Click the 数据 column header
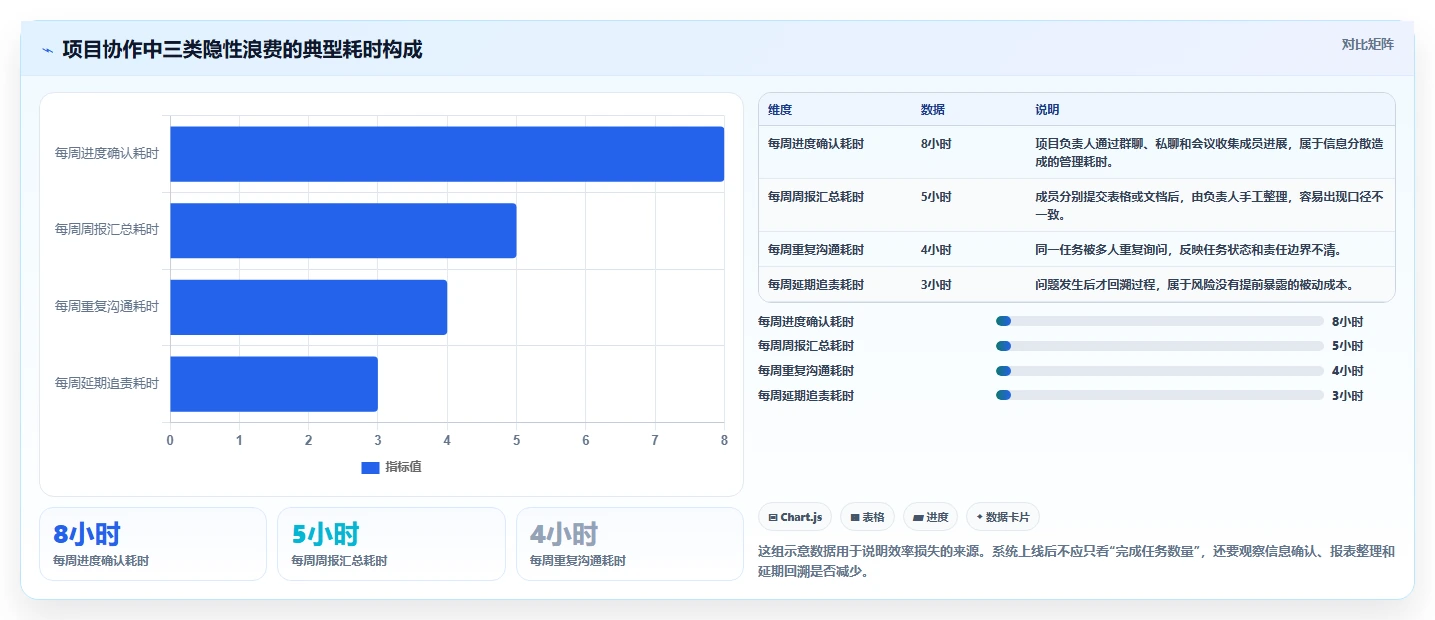This screenshot has height=620, width=1435. [933, 110]
